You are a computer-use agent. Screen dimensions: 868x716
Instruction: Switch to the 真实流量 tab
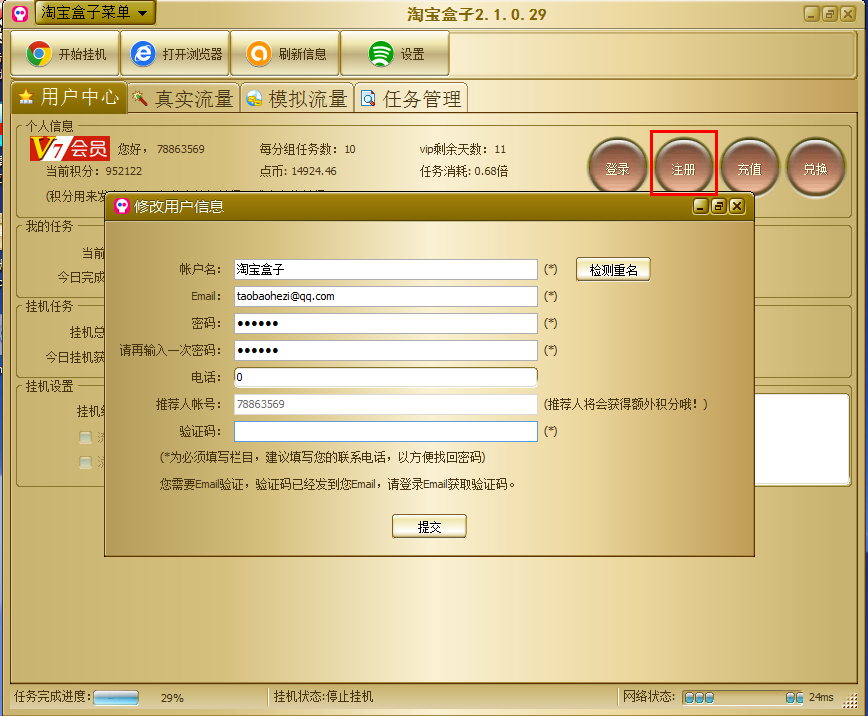184,99
